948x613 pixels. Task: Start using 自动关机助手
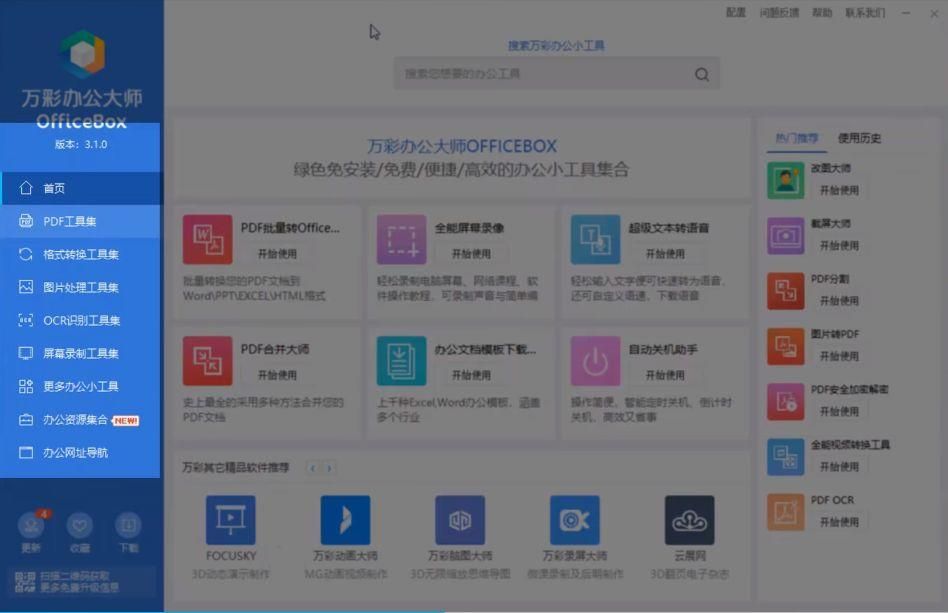[x=666, y=375]
